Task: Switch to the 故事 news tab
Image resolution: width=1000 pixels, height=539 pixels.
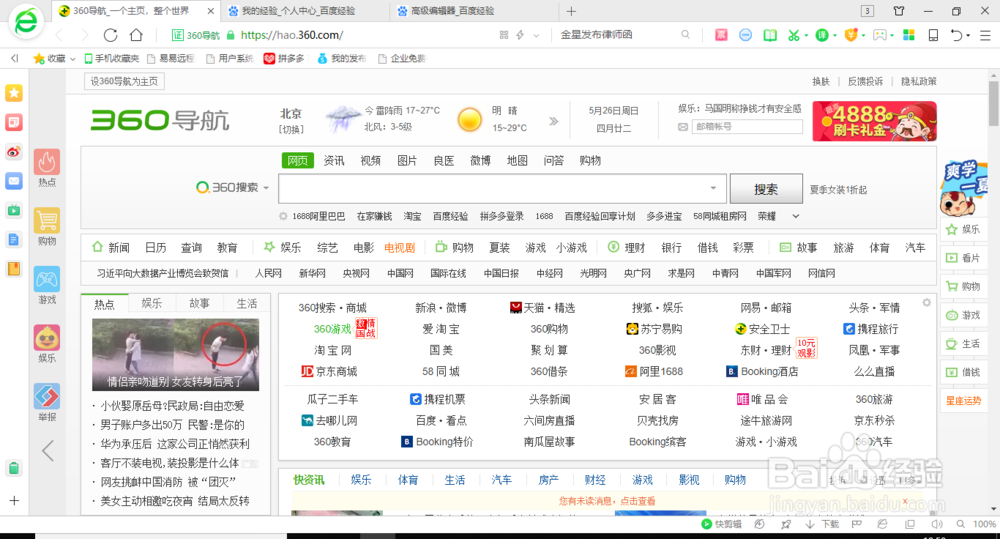Action: pyautogui.click(x=199, y=304)
